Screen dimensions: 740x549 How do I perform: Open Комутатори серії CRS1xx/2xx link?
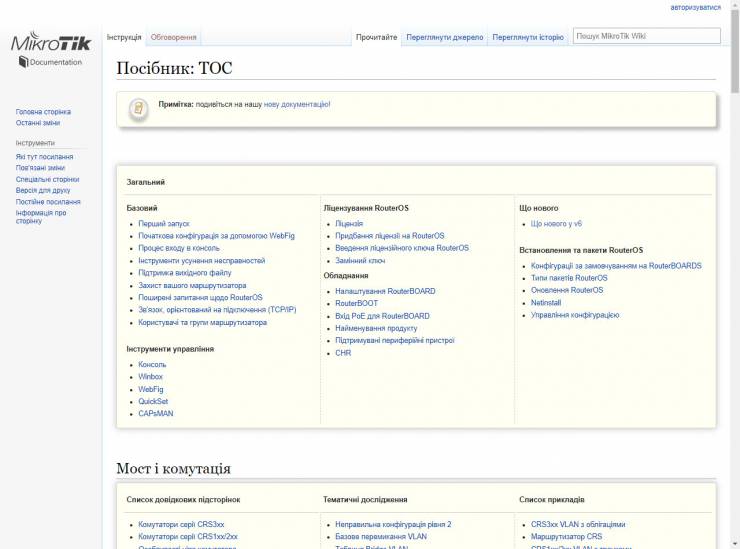coord(188,537)
